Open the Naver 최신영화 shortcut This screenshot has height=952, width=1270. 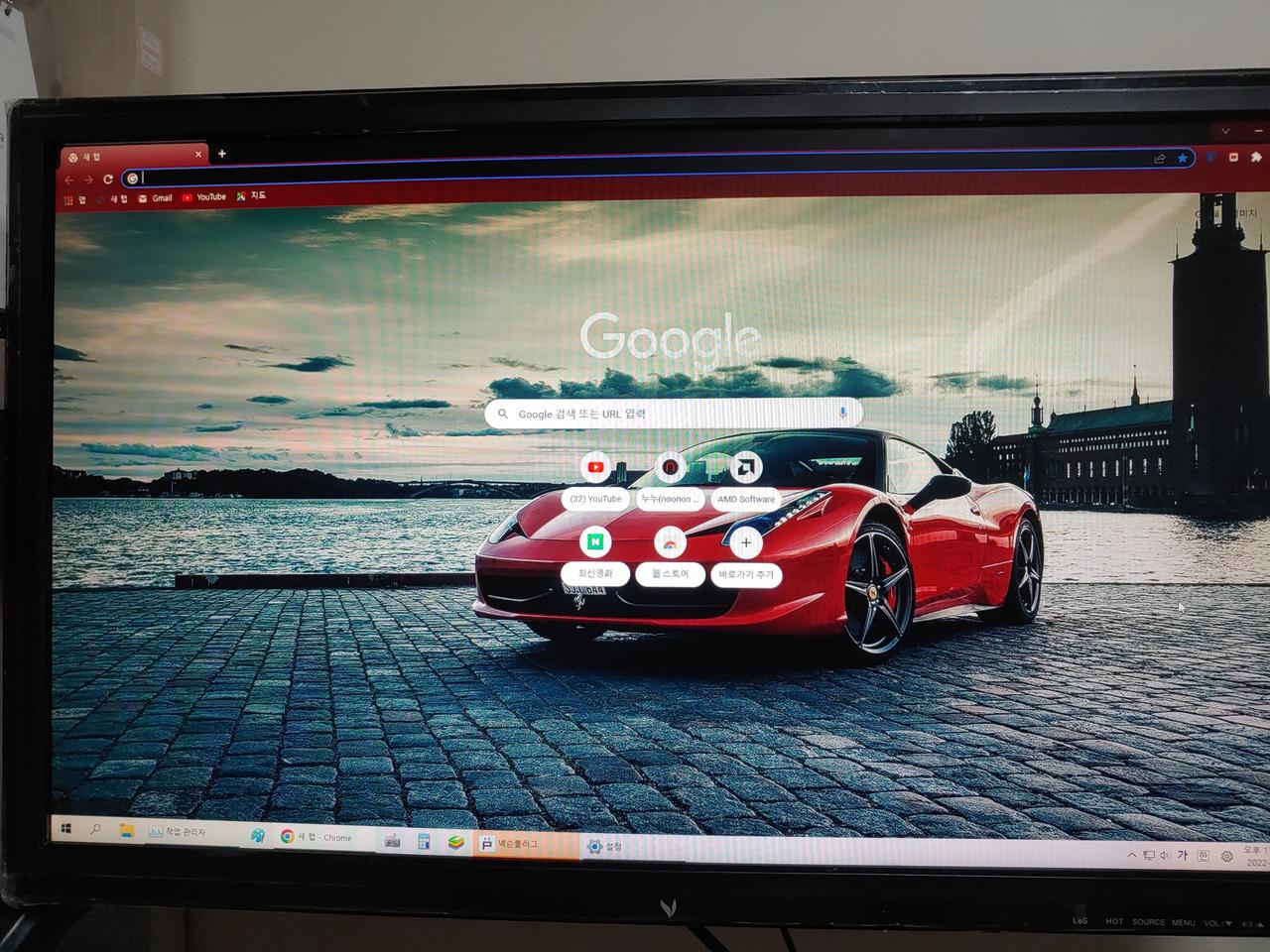pos(594,542)
